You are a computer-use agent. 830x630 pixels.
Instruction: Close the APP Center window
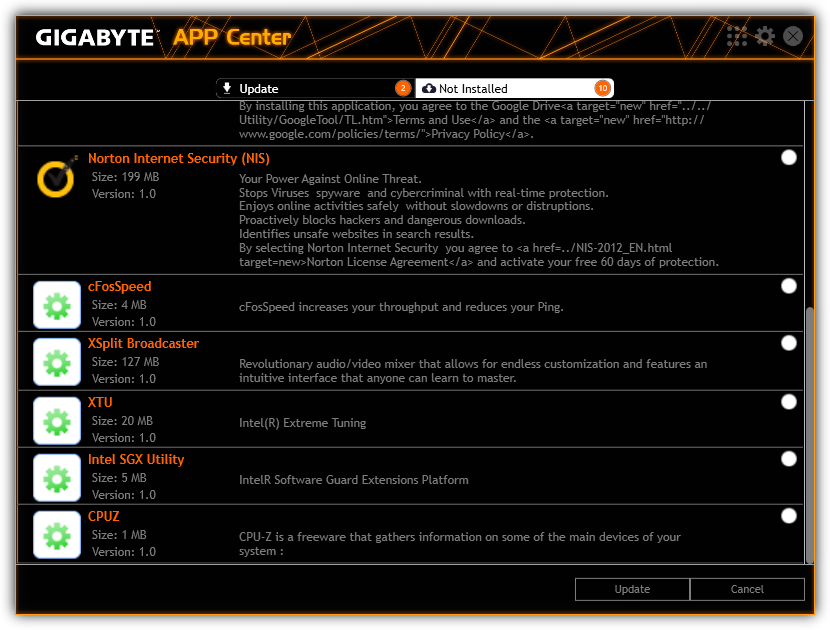click(x=793, y=36)
